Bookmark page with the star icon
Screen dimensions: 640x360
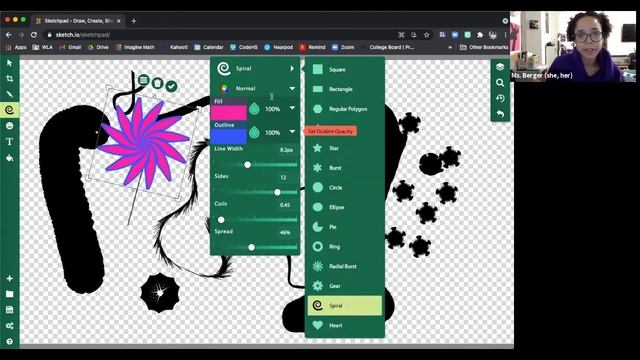(427, 35)
